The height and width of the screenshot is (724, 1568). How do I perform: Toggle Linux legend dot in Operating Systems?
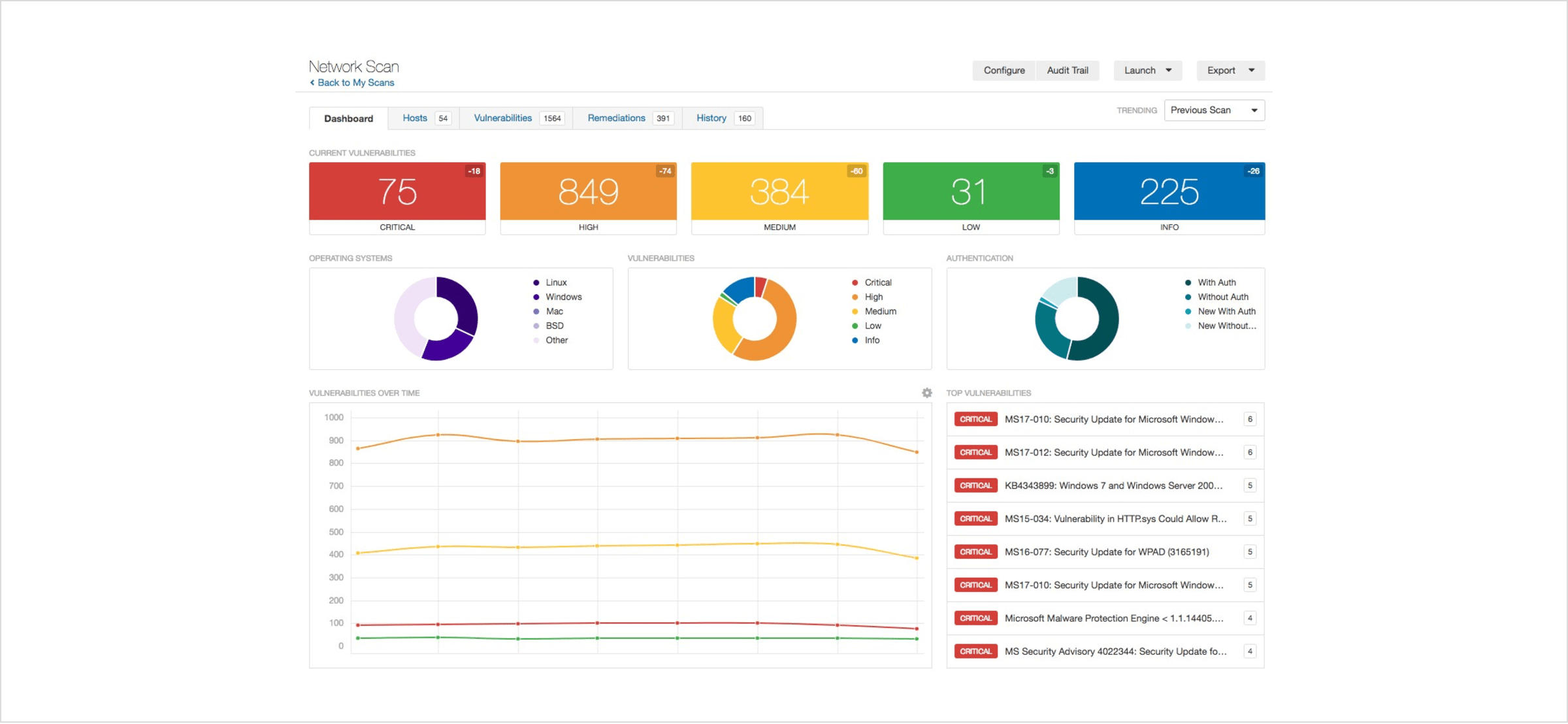pyautogui.click(x=536, y=283)
